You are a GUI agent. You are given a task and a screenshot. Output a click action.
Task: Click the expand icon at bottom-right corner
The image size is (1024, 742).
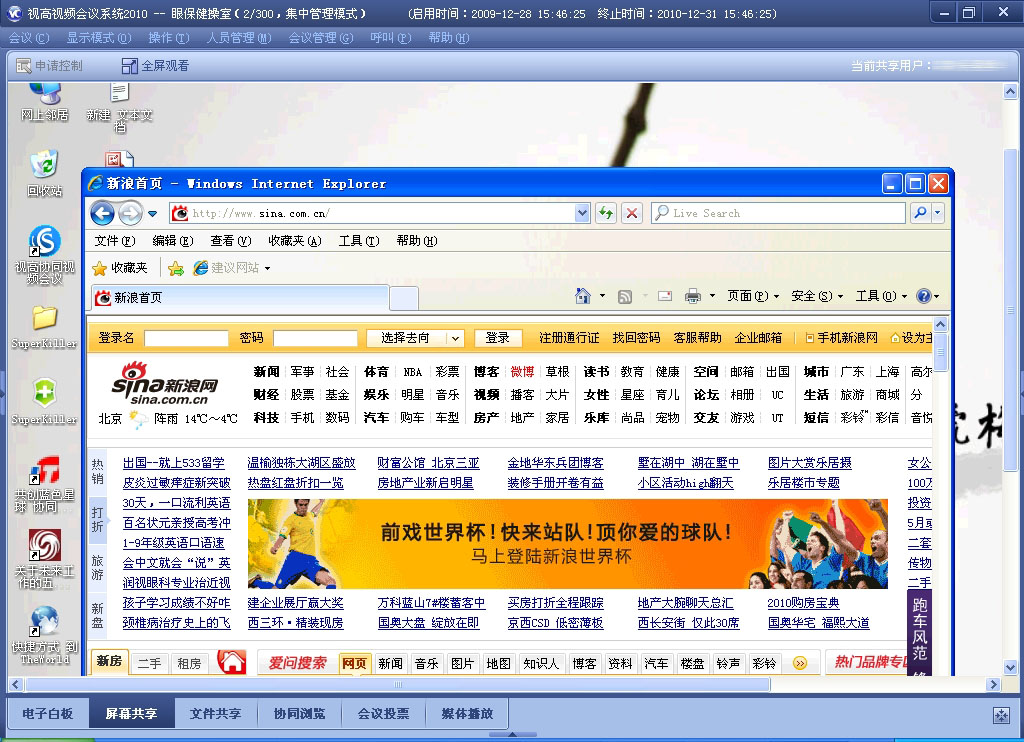pos(1001,715)
